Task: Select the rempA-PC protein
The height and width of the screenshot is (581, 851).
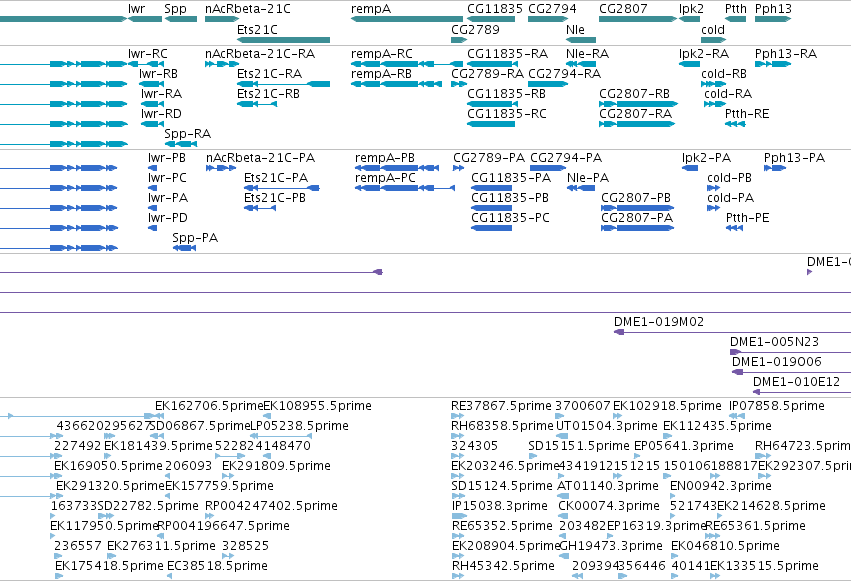Action: point(405,188)
